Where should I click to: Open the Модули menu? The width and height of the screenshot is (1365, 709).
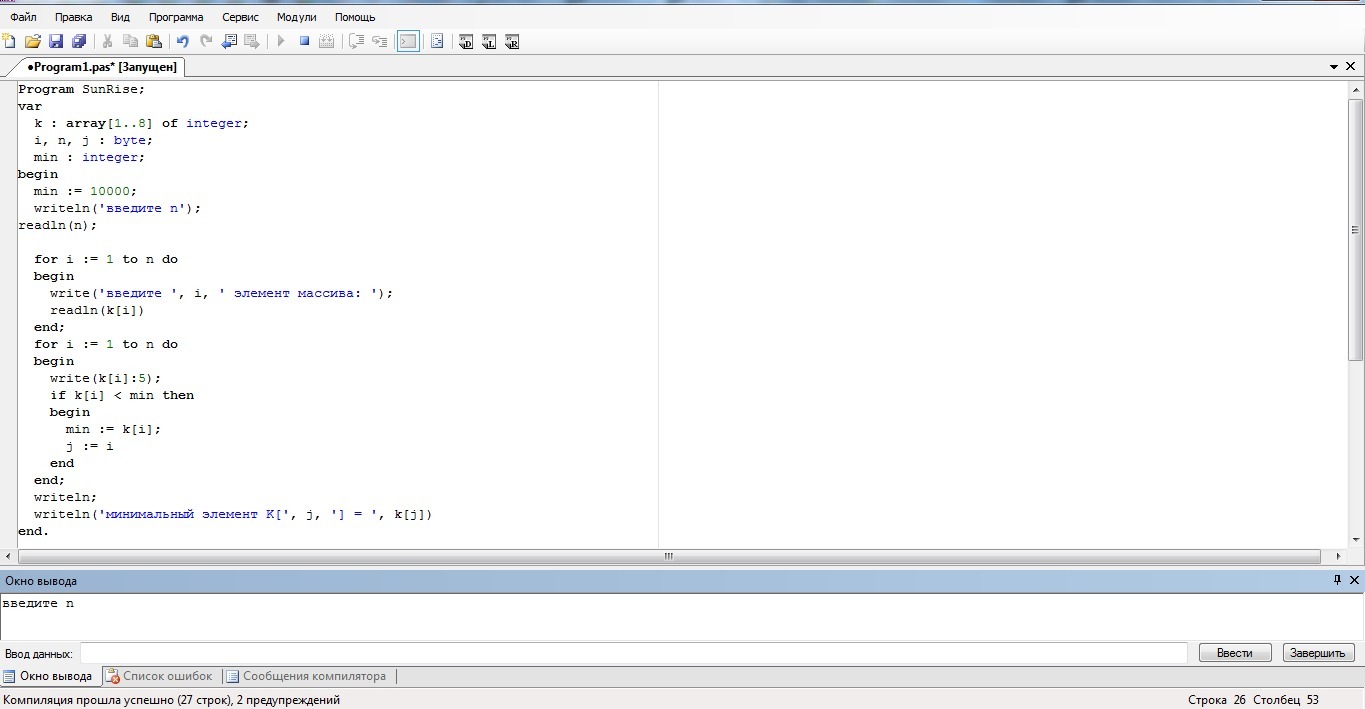tap(297, 17)
